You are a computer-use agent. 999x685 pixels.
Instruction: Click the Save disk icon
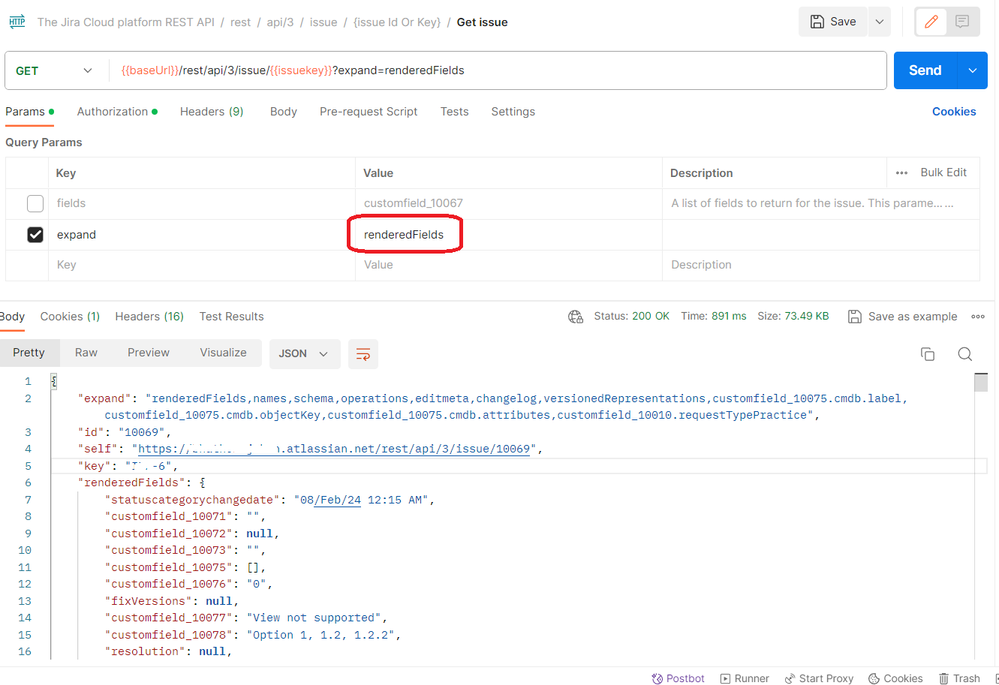(817, 22)
